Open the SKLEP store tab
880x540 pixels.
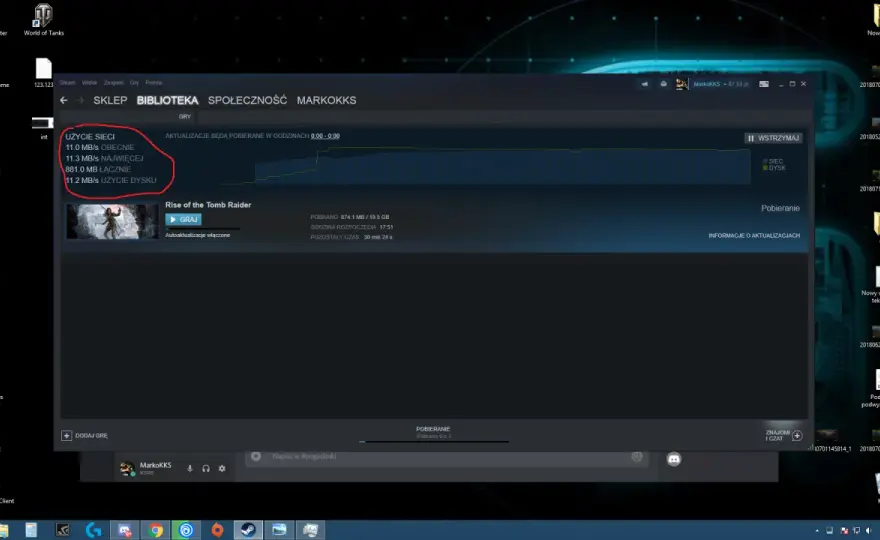tap(110, 100)
